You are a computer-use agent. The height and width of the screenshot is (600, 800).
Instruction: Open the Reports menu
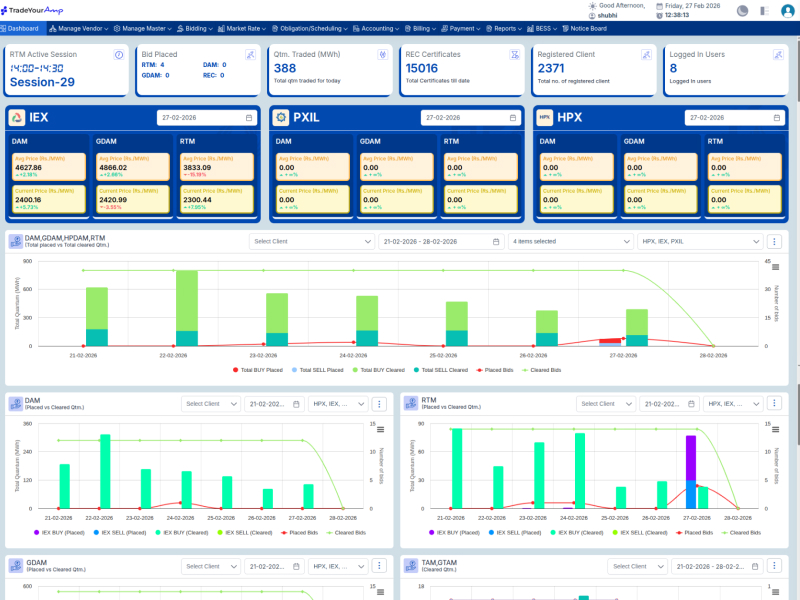tap(504, 29)
